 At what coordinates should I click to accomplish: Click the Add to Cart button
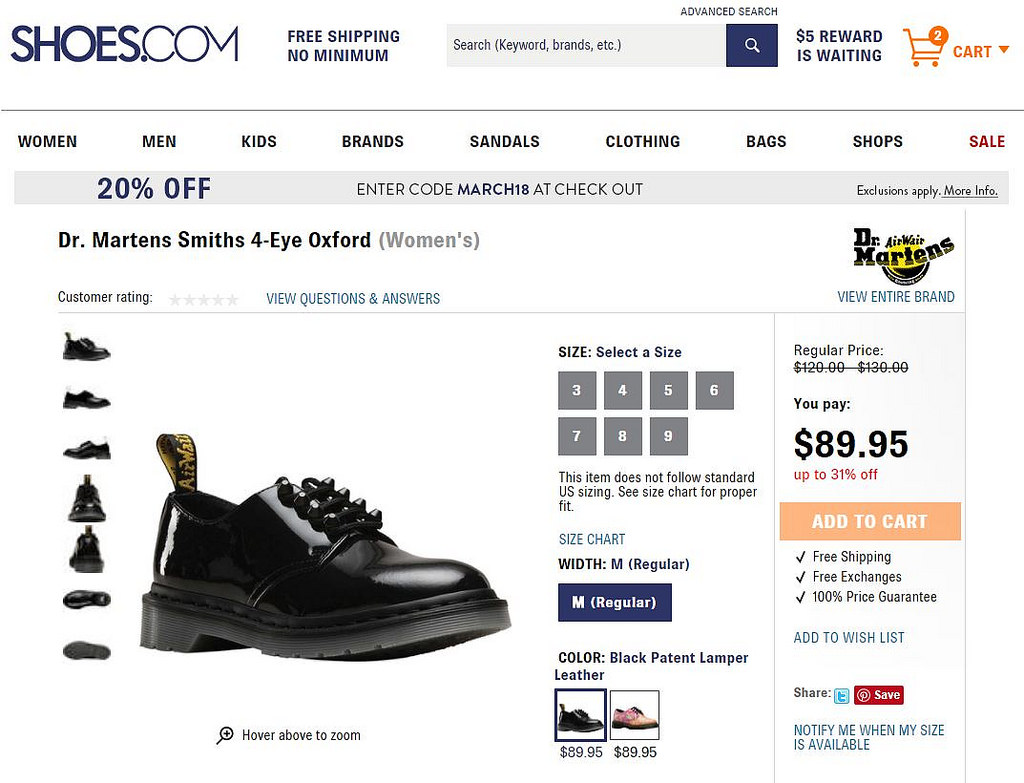click(869, 521)
